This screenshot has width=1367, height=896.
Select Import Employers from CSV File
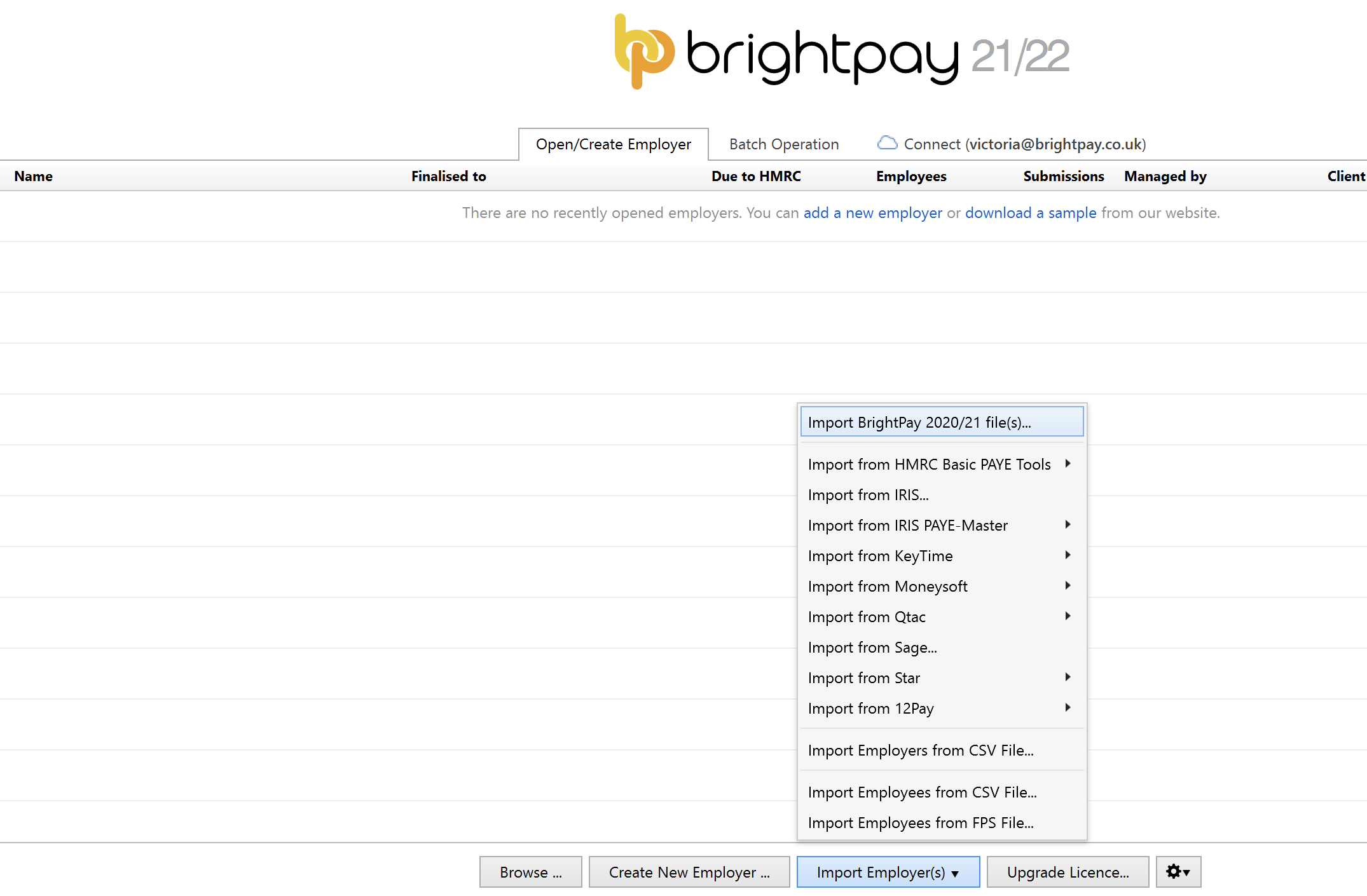pos(942,750)
